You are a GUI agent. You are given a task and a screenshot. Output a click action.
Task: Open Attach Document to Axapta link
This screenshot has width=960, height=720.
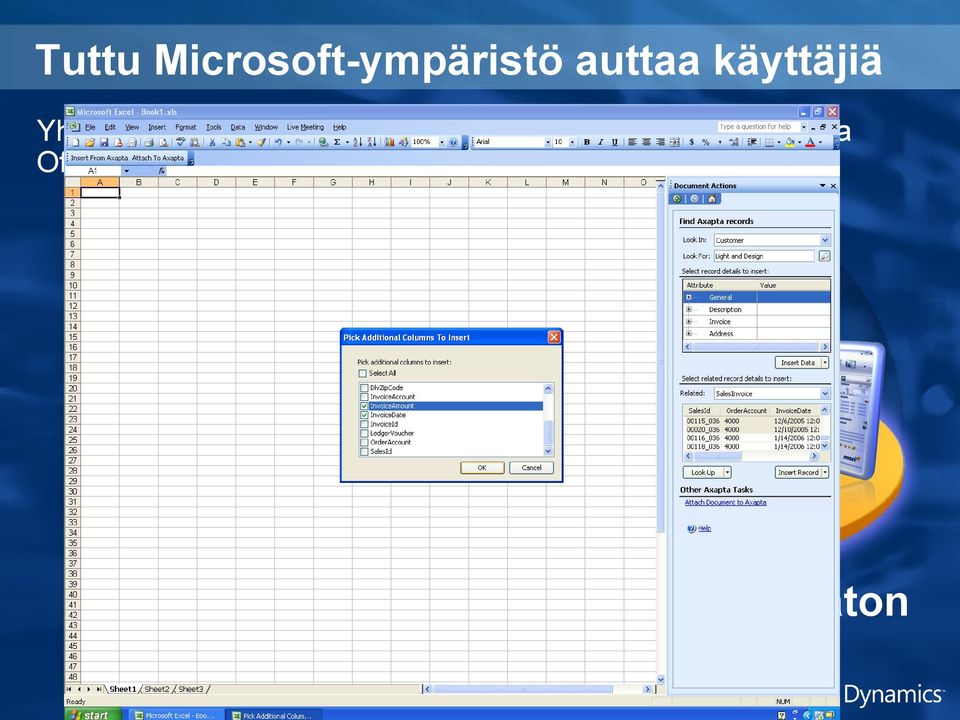726,503
